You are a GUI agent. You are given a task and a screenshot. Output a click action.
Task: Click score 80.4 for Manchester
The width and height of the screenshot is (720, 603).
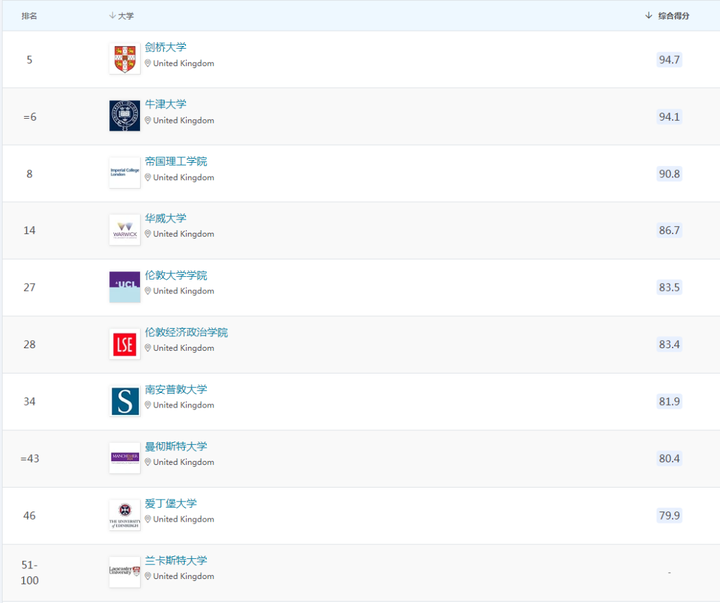[669, 458]
